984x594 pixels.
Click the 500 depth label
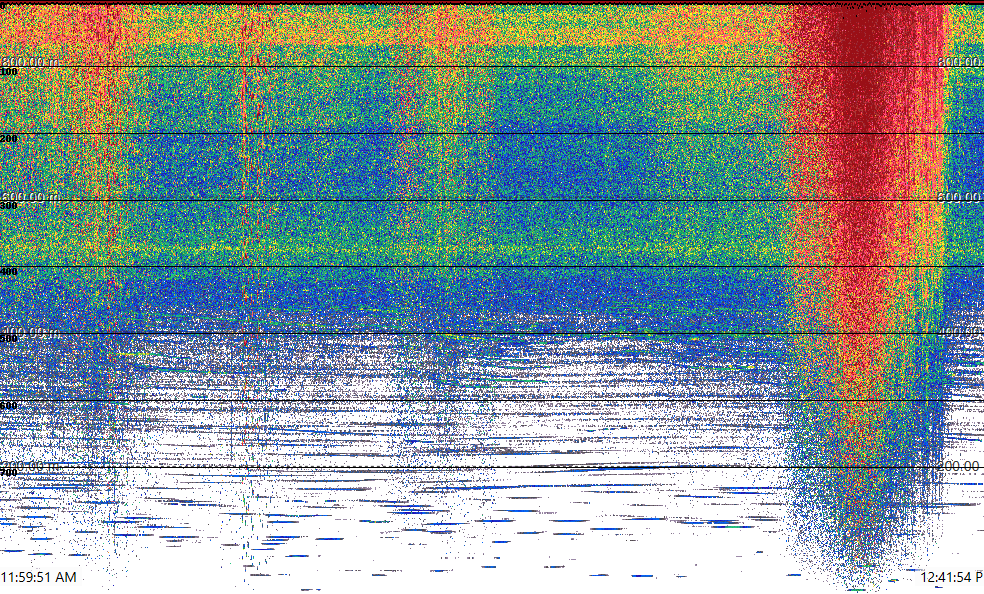pyautogui.click(x=9, y=339)
